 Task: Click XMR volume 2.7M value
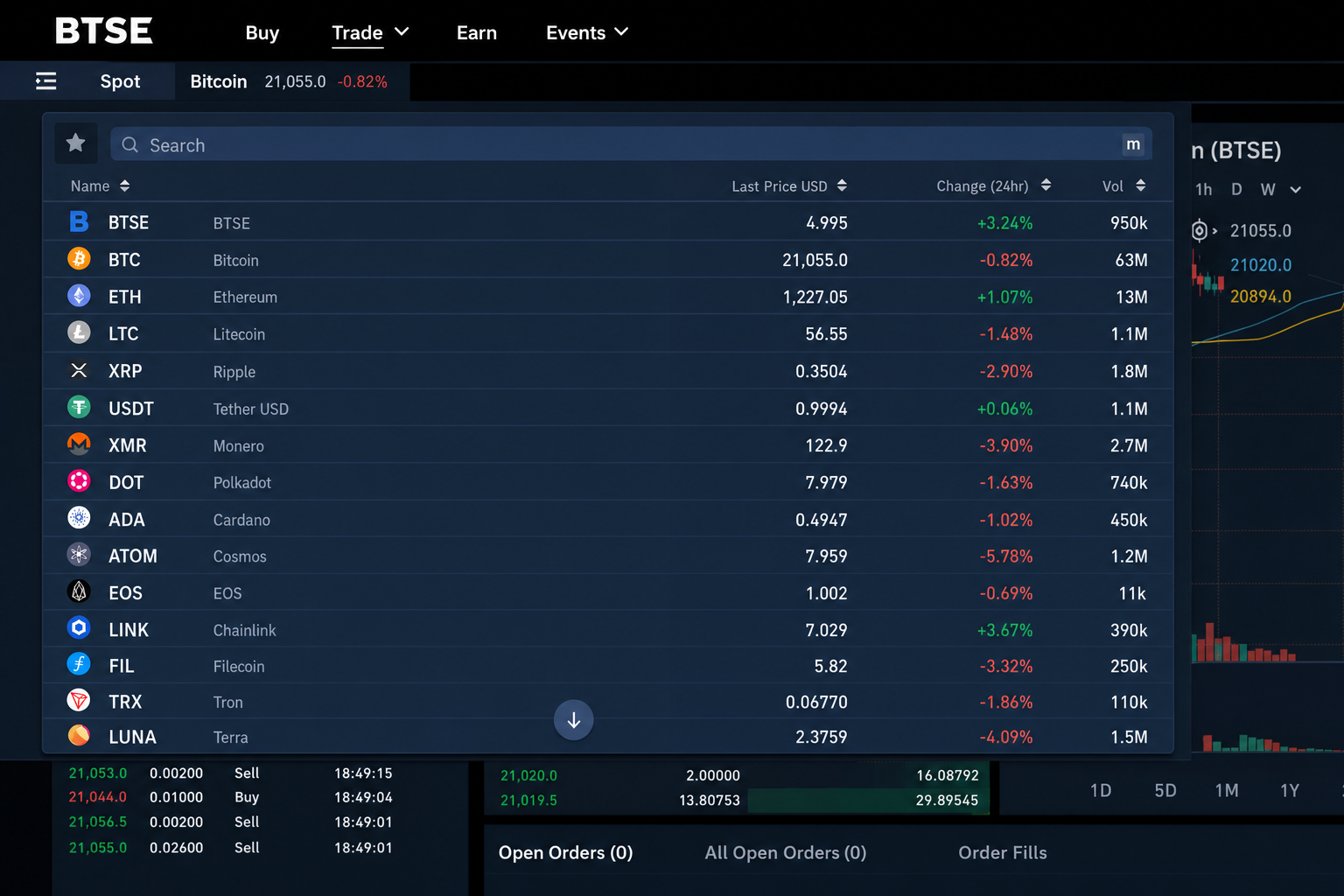pos(1129,445)
